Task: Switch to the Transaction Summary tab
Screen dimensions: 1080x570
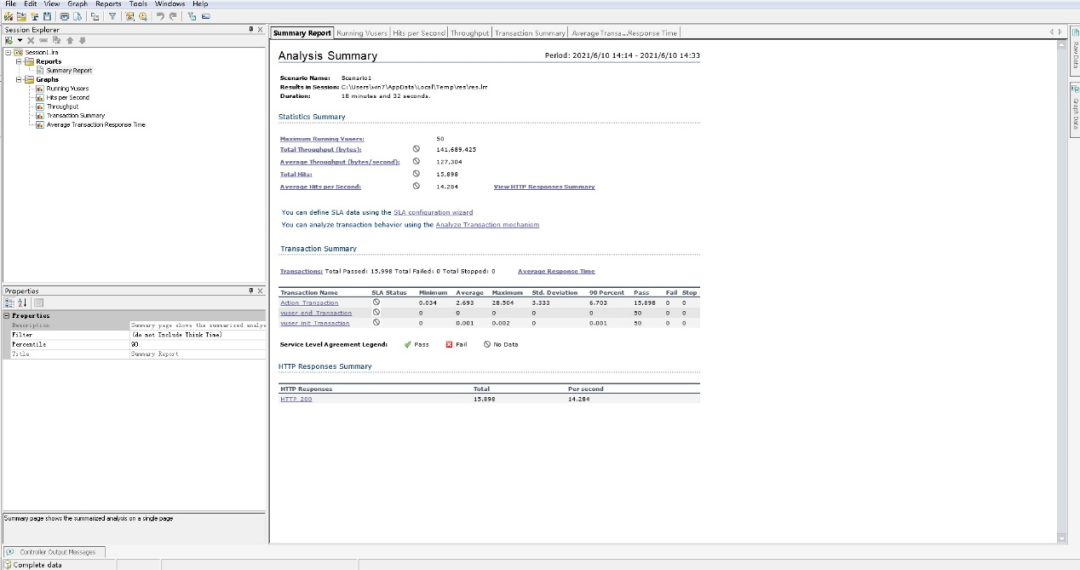Action: pos(530,33)
